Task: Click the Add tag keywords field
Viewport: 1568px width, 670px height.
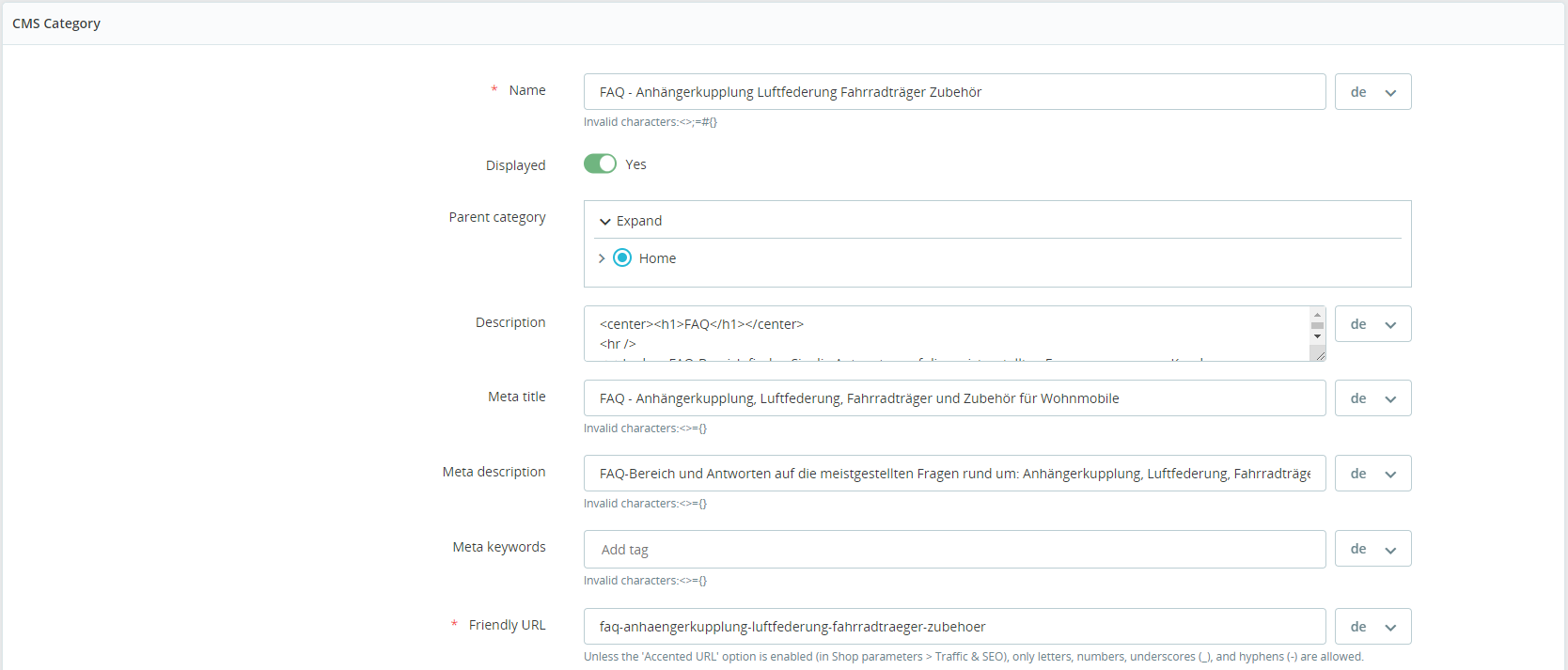Action: (954, 549)
